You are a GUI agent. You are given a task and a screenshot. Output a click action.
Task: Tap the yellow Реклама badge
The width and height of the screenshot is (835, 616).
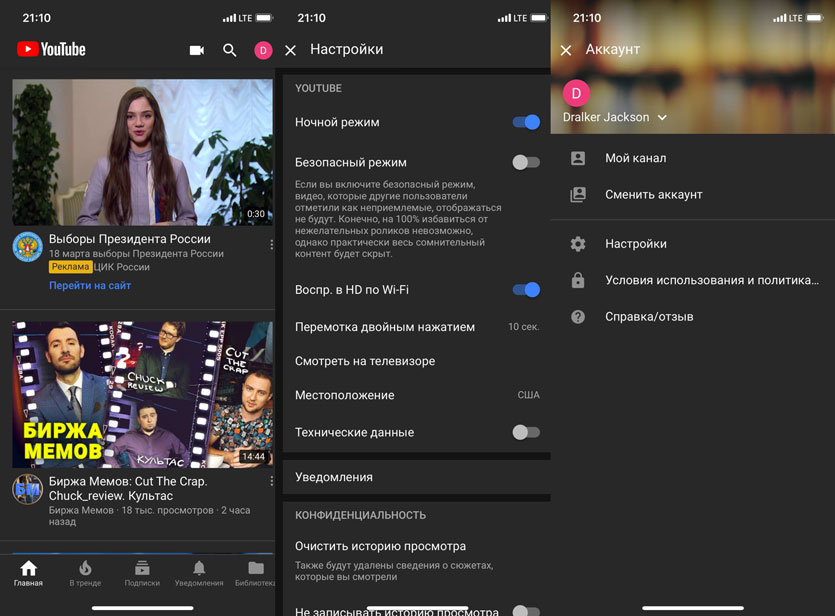point(70,267)
